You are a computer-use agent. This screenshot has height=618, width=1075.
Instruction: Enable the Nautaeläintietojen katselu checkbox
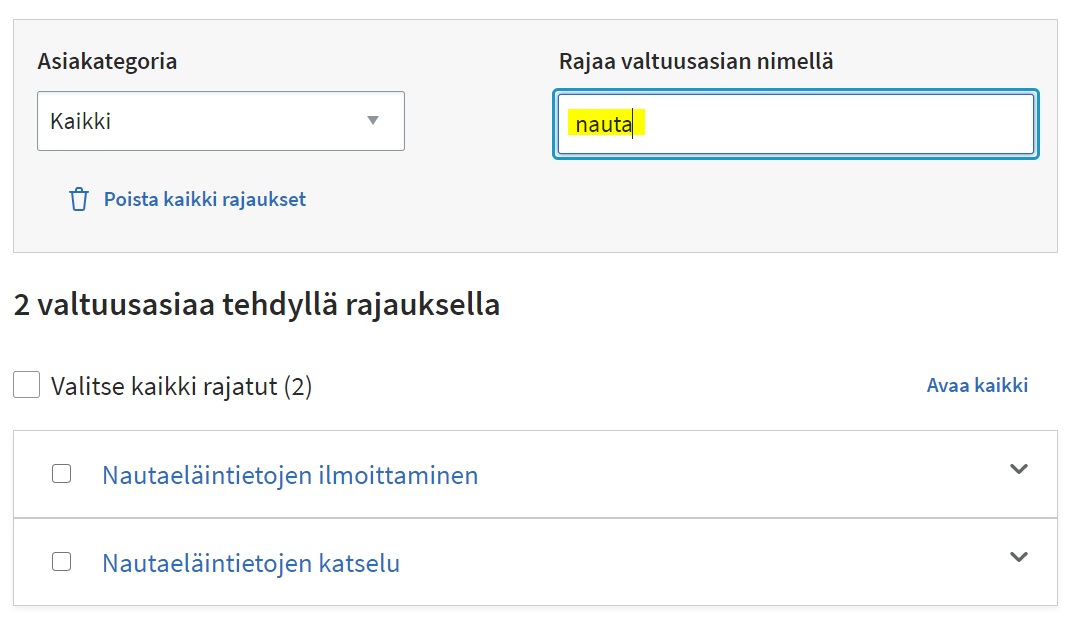click(x=61, y=561)
